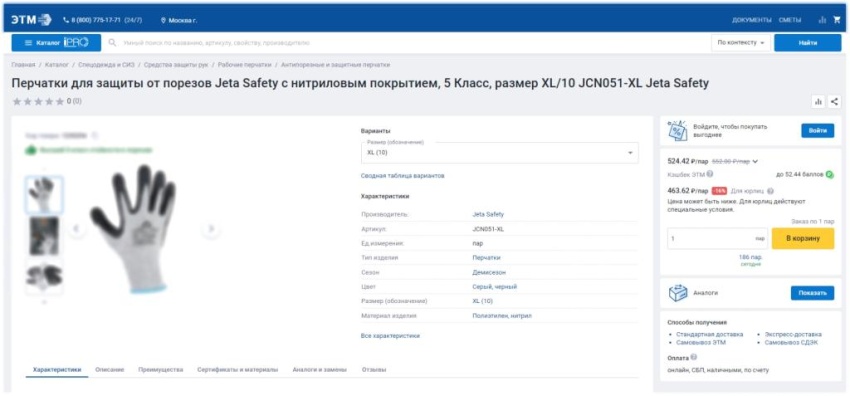Go to Каталог breadcrumb
The image size is (850, 396).
click(56, 64)
